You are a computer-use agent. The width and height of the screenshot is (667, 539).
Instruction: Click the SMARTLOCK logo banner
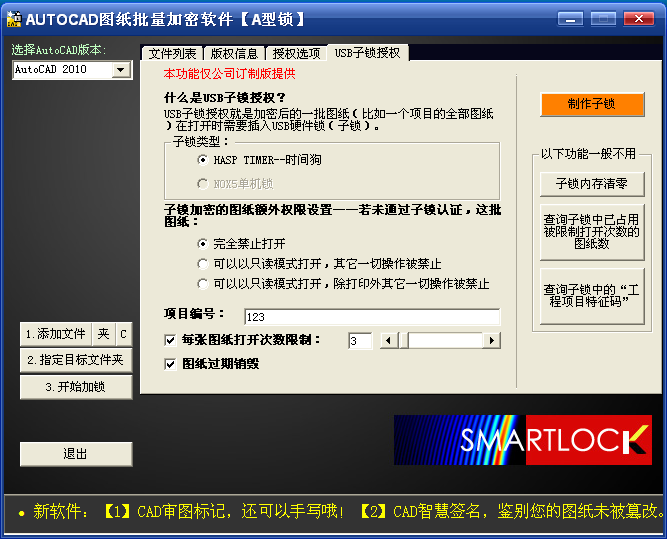click(x=523, y=440)
